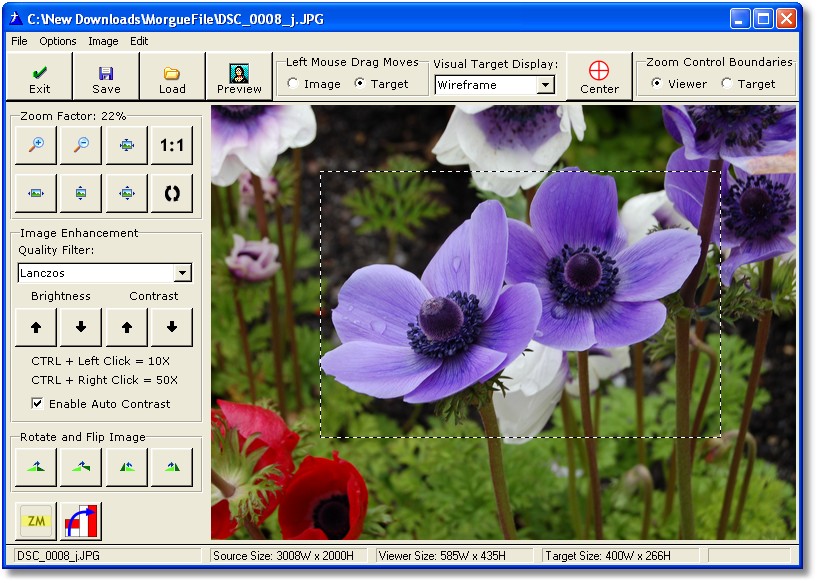Click the red-and-white blue arrow icon button

pos(81,521)
